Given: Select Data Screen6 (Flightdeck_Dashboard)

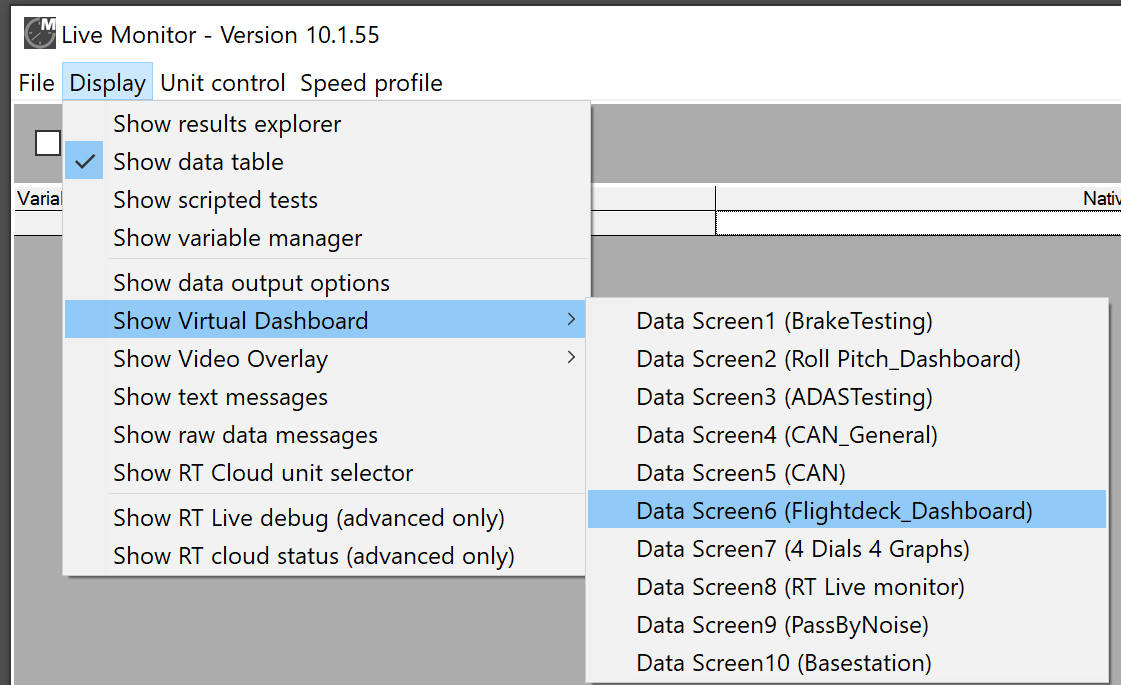Looking at the screenshot, I should point(834,511).
